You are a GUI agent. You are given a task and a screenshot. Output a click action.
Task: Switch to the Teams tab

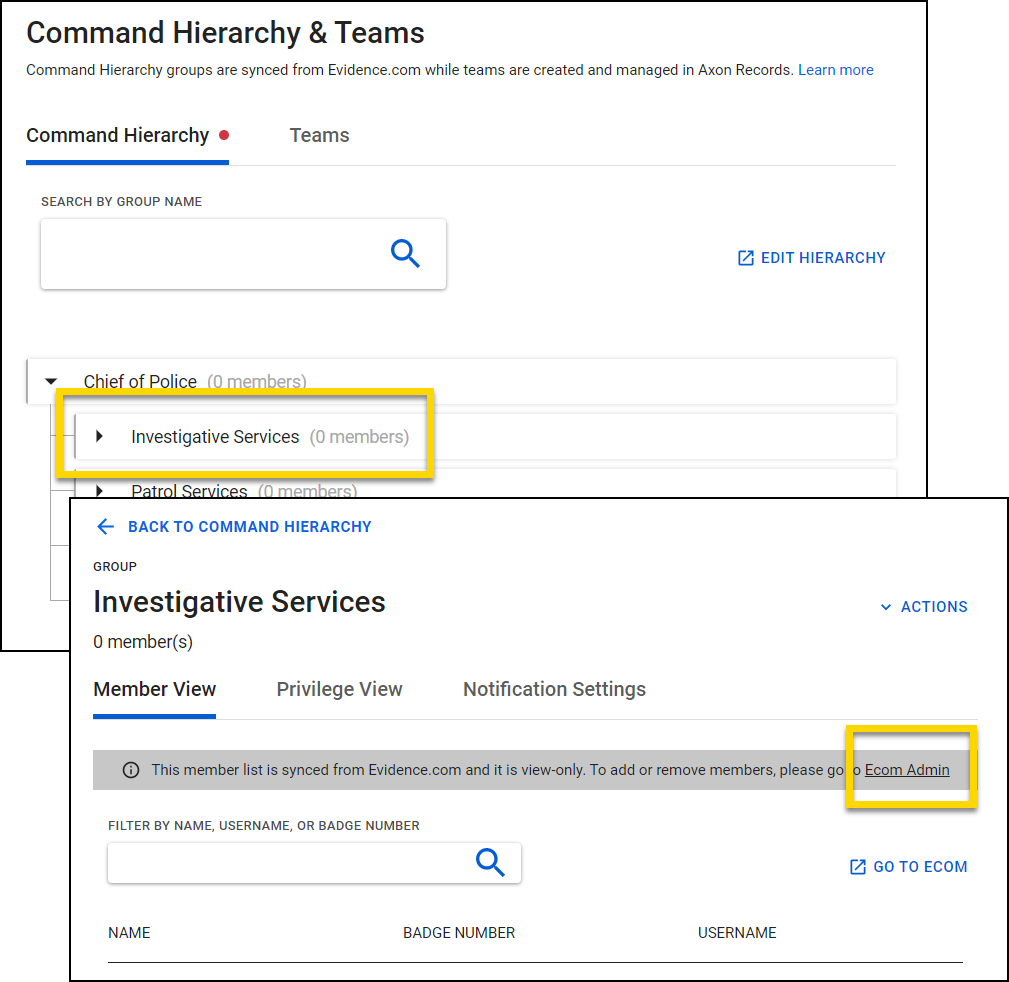click(x=319, y=135)
